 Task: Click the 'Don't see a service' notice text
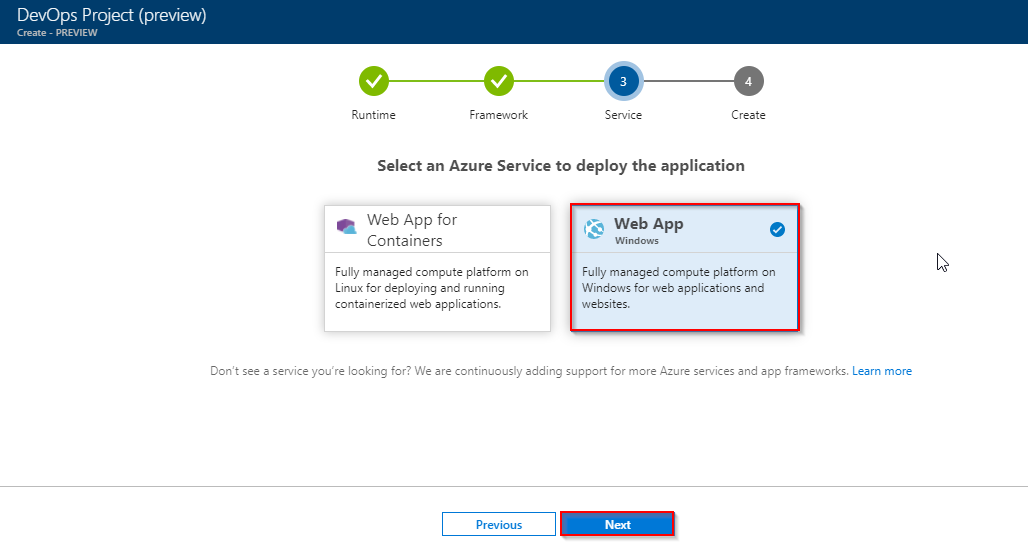point(529,371)
